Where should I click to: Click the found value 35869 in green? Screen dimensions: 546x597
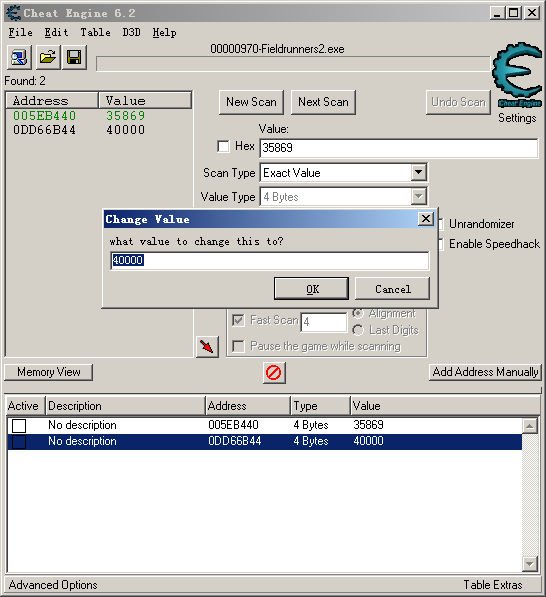point(126,115)
